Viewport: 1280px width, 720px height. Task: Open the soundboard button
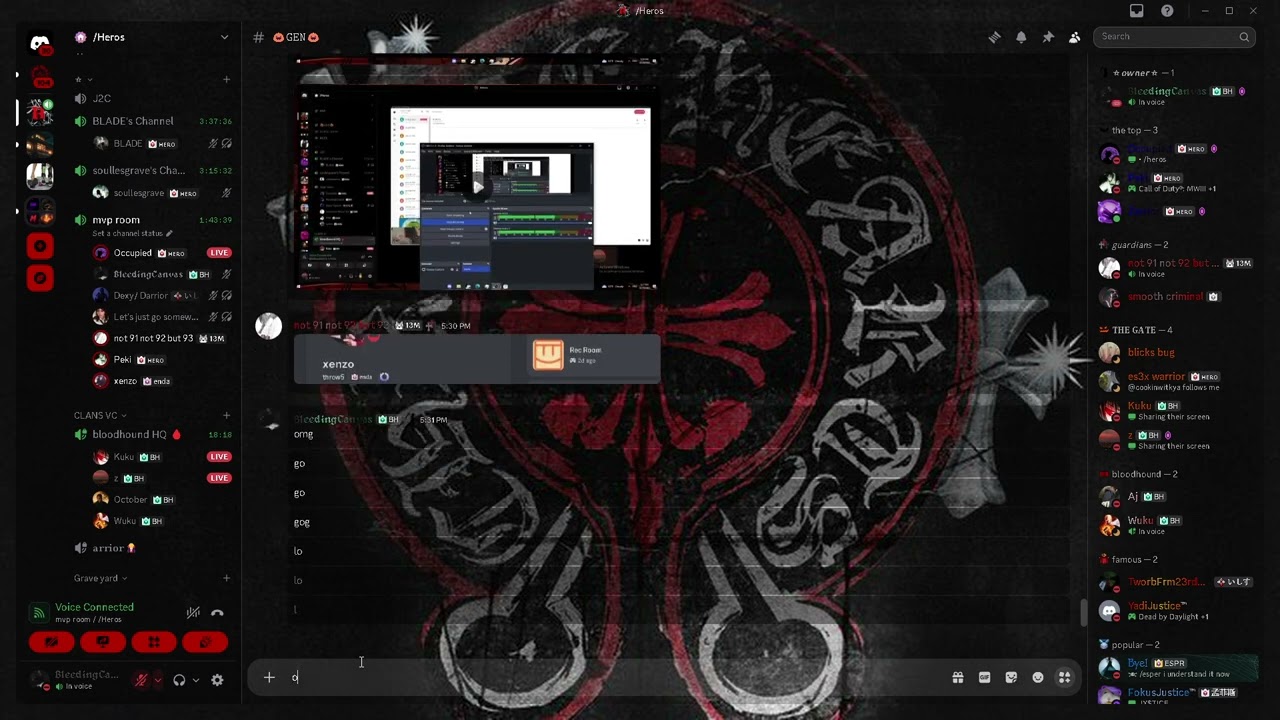pyautogui.click(x=205, y=642)
